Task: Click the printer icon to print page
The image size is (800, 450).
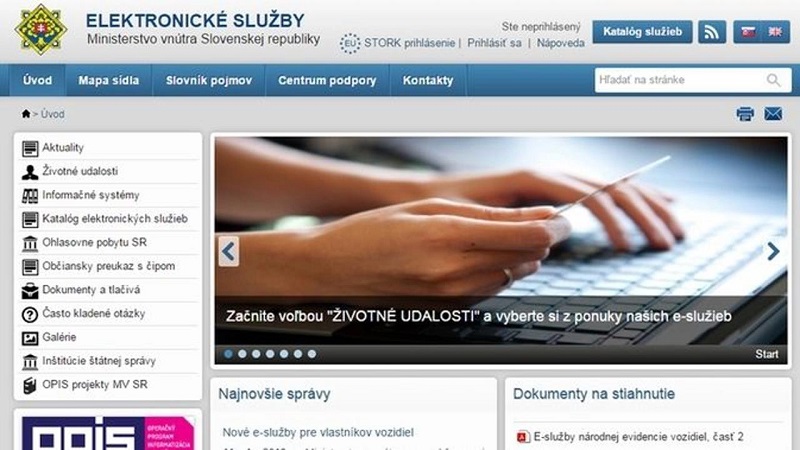Action: tap(745, 114)
